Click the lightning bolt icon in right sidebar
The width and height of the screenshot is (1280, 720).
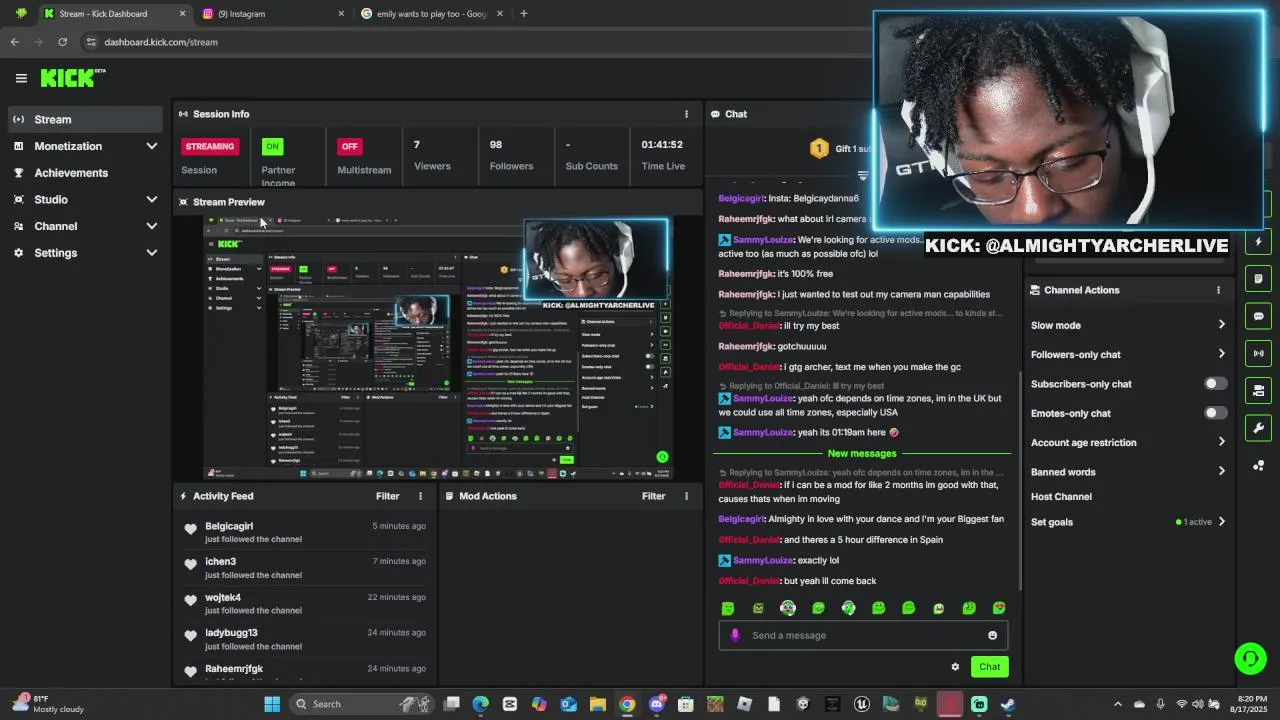(x=1258, y=241)
